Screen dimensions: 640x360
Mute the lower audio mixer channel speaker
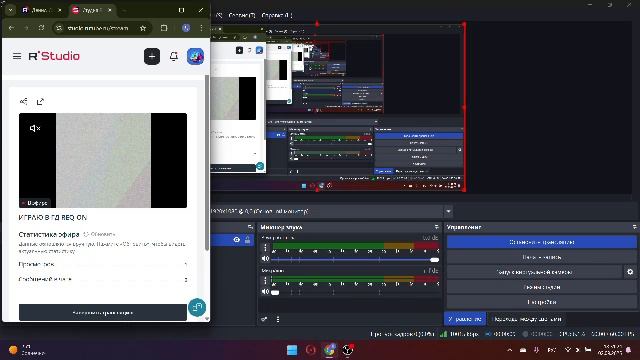(265, 291)
